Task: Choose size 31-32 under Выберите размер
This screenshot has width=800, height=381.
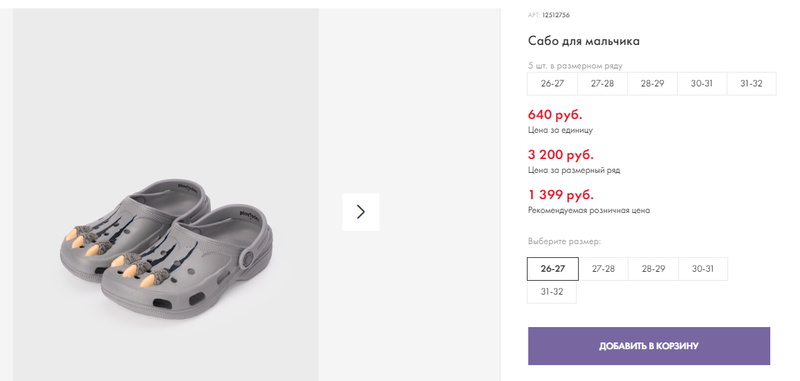Action: 552,292
